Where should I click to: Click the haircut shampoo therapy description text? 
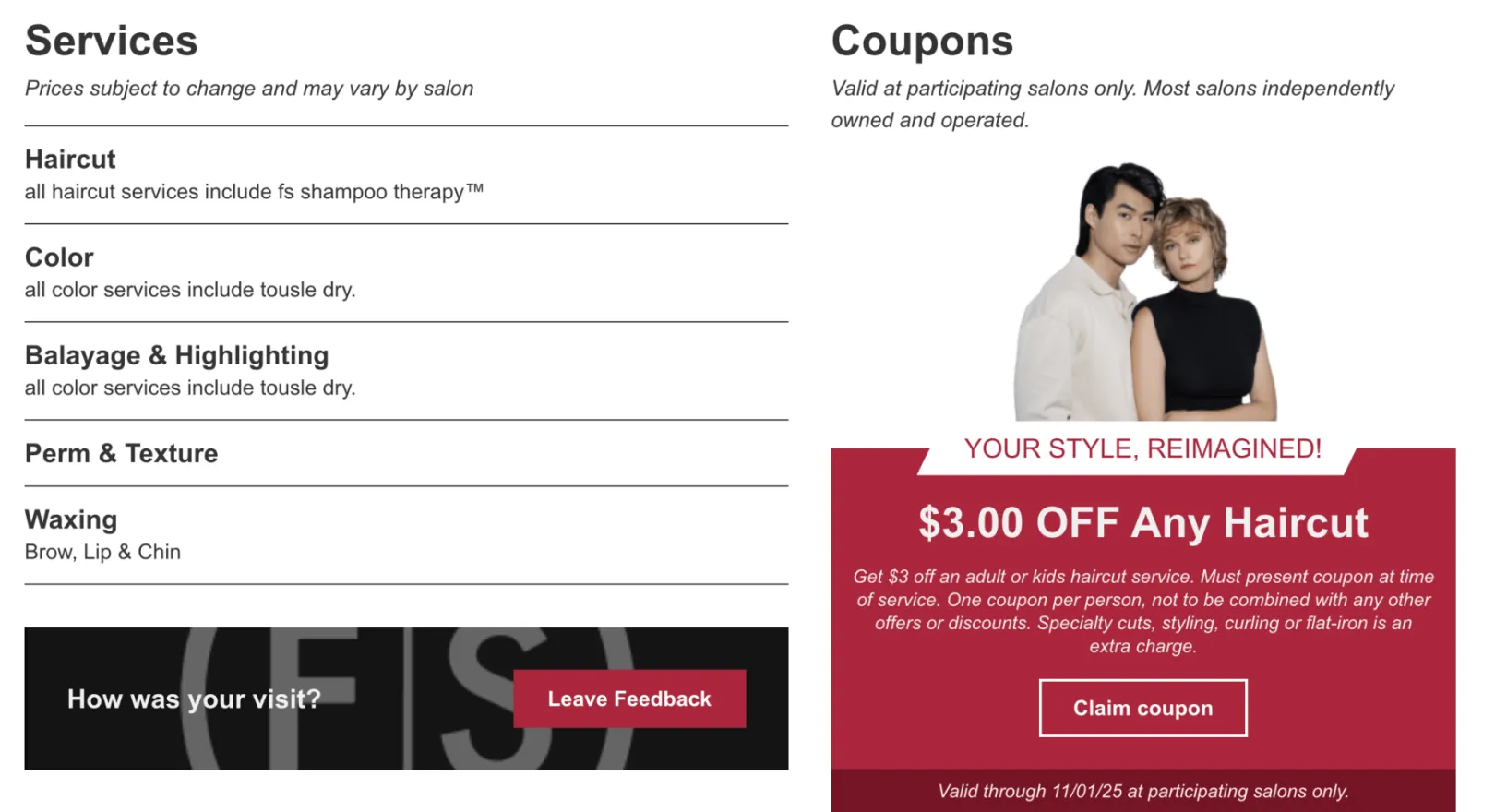[255, 192]
